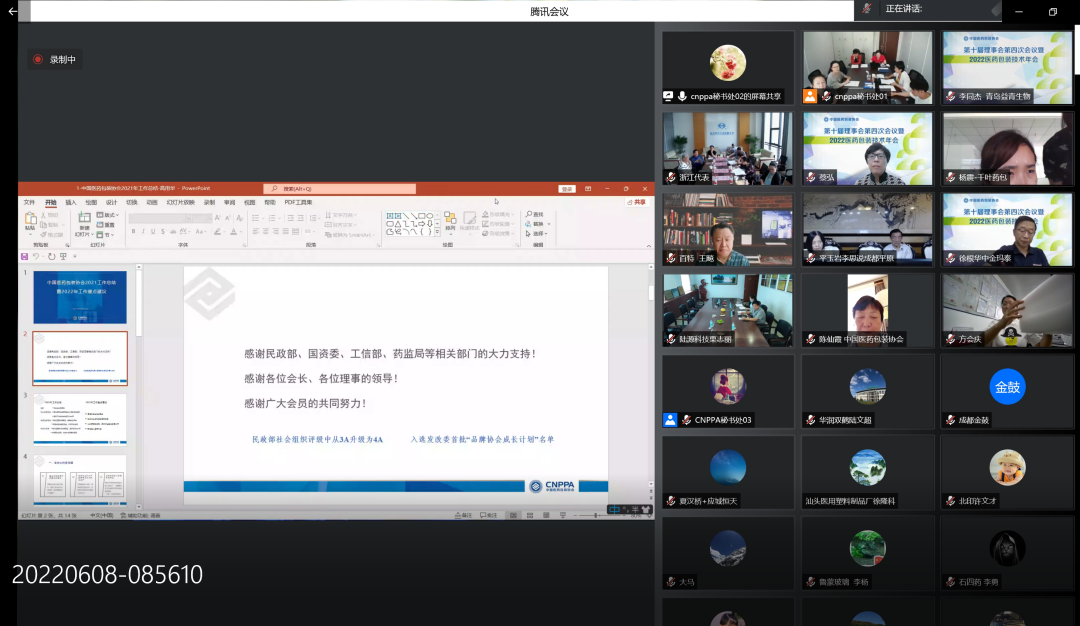Switch to Reading view icon in status bar
The image size is (1080, 626).
pos(546,515)
